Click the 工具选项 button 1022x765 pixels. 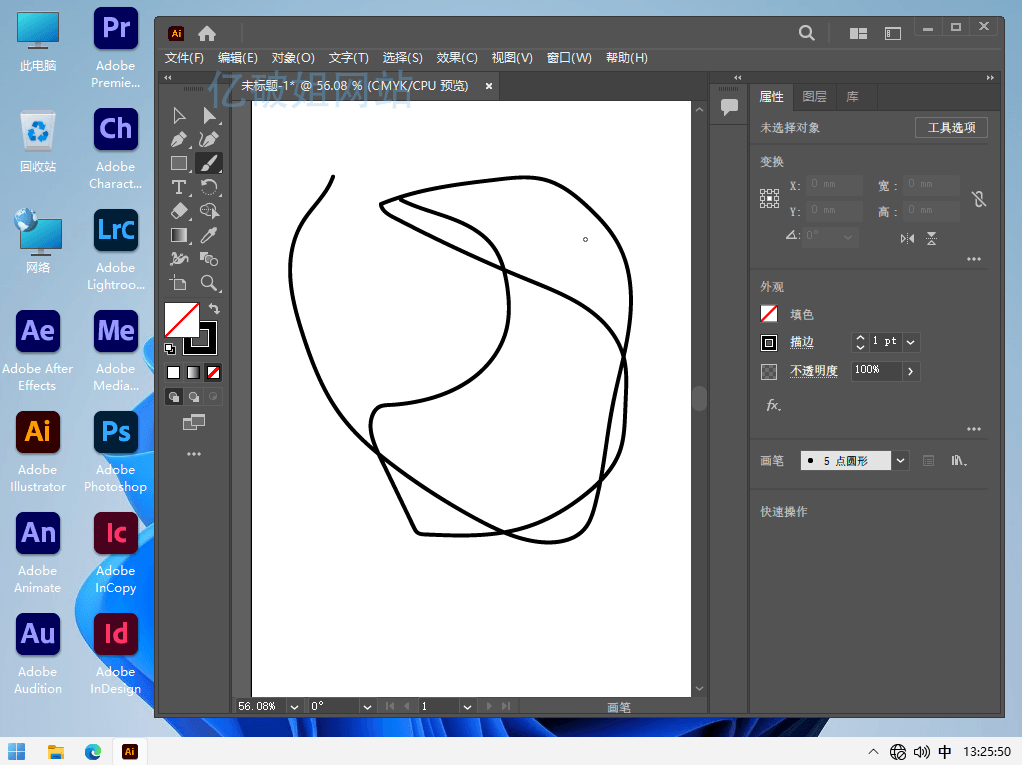pos(950,127)
